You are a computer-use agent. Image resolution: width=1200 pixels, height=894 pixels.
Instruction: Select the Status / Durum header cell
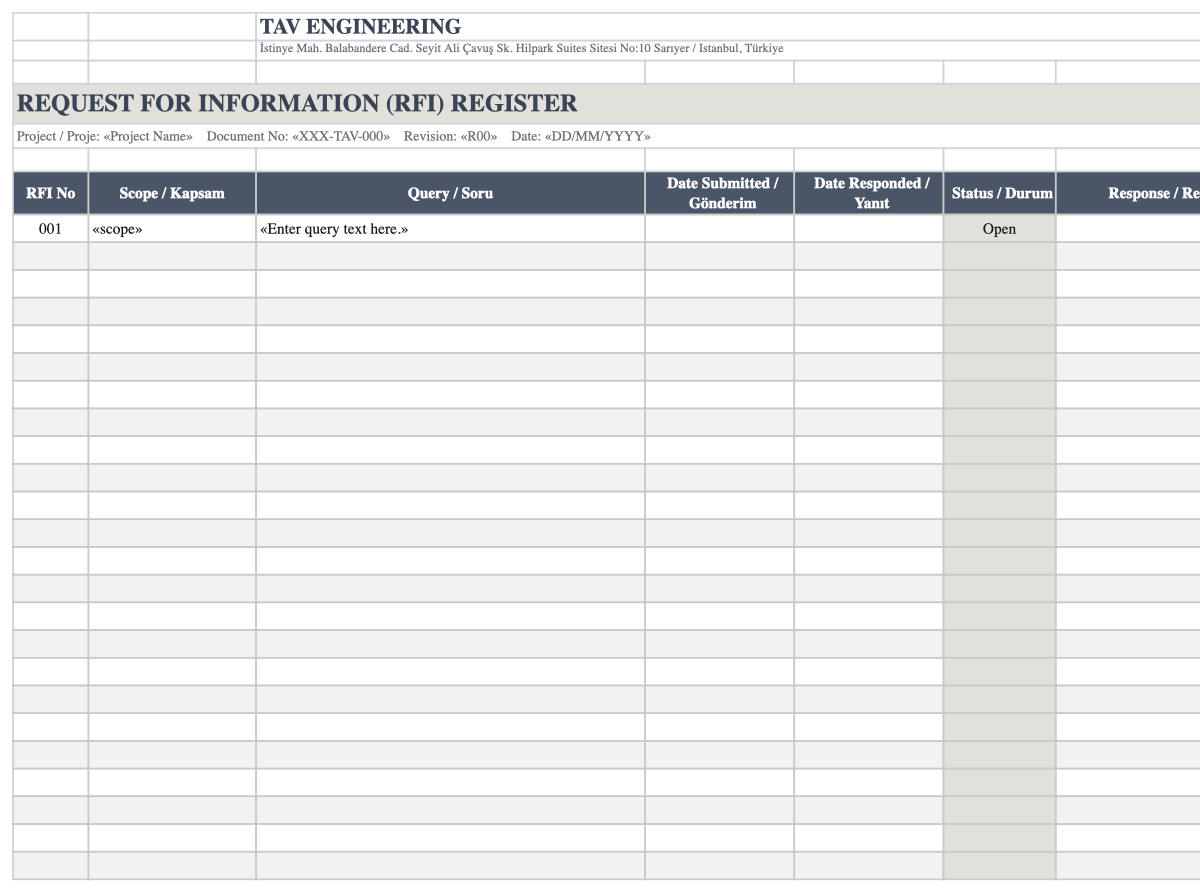click(x=1000, y=193)
